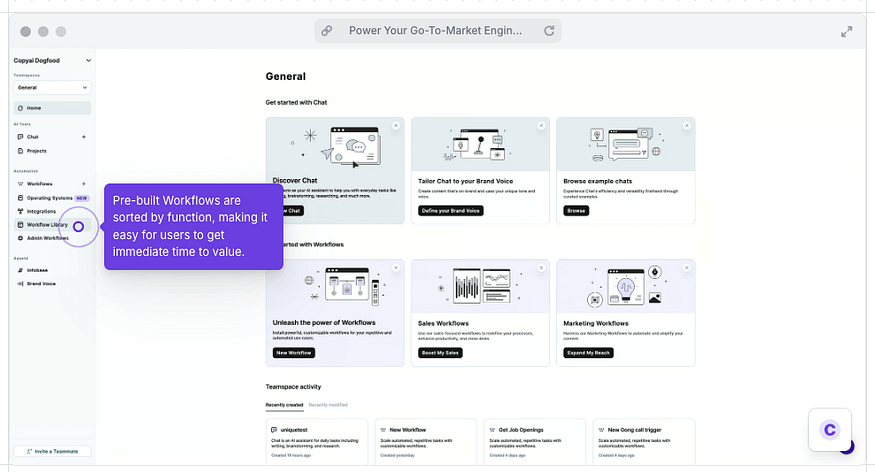Click the pulsing hotspot beside Workflow Library
The width and height of the screenshot is (875, 472).
tap(79, 227)
